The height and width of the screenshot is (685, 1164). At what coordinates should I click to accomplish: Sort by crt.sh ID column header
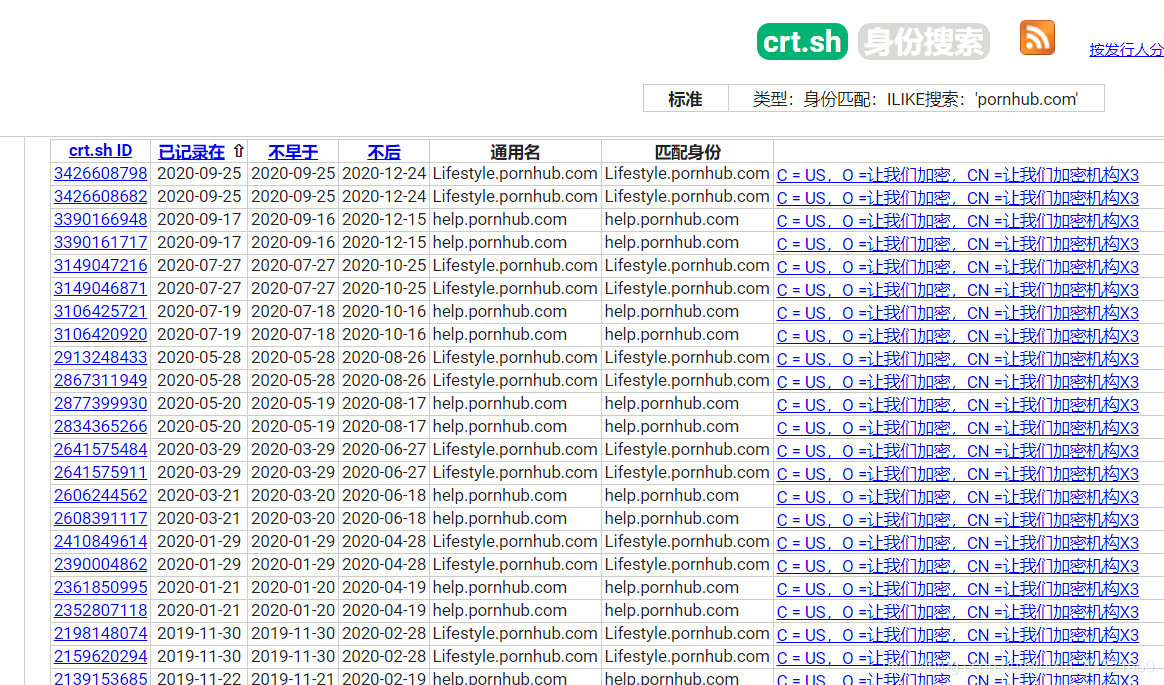[x=100, y=151]
